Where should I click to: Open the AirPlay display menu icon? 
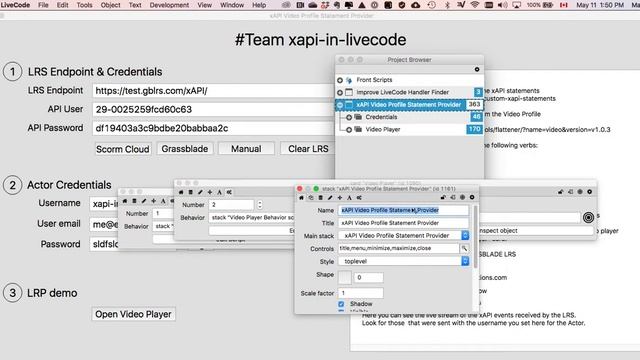click(x=516, y=5)
